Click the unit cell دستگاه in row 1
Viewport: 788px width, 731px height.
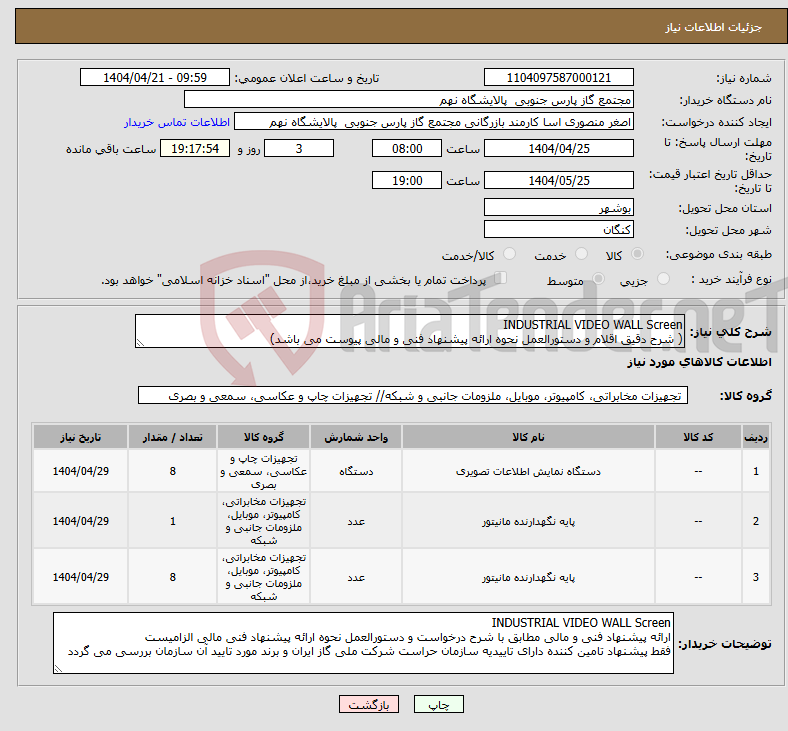tap(356, 471)
